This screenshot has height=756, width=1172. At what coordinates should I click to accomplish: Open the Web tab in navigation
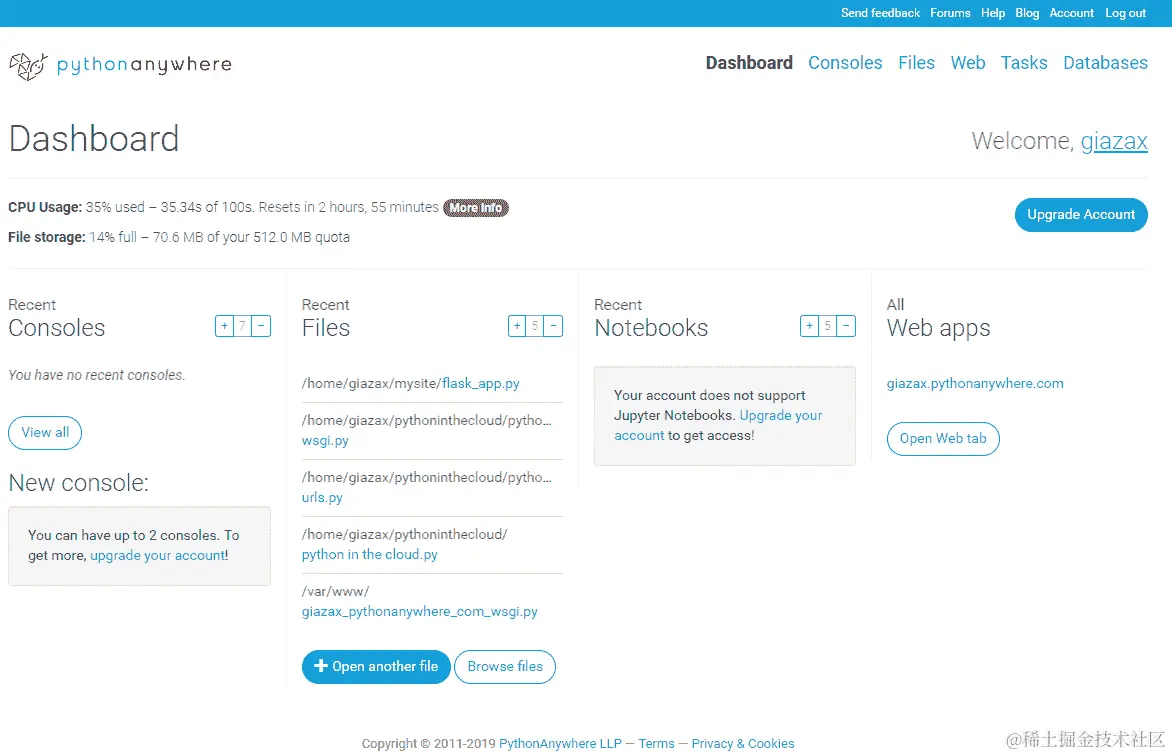tap(968, 63)
